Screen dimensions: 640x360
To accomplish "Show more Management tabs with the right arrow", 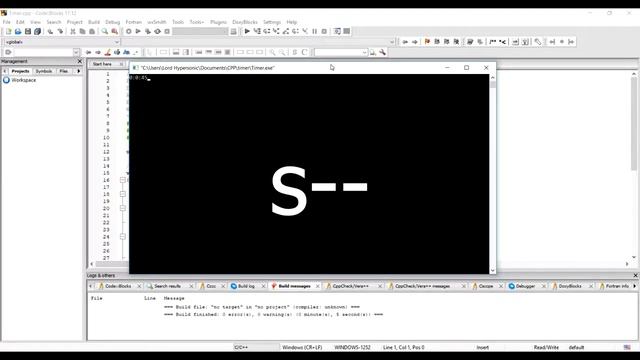I will pyautogui.click(x=78, y=71).
